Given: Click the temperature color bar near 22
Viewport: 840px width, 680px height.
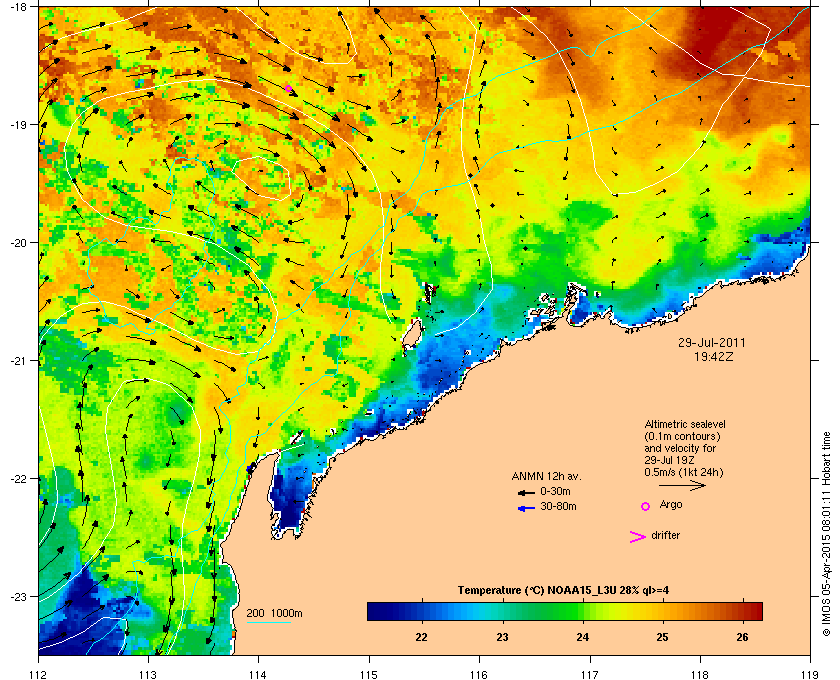Looking at the screenshot, I should (422, 611).
